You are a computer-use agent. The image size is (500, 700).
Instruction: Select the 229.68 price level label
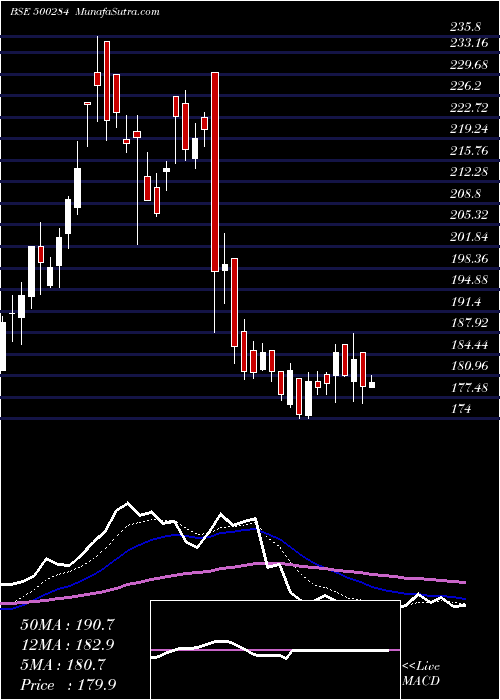pyautogui.click(x=468, y=65)
